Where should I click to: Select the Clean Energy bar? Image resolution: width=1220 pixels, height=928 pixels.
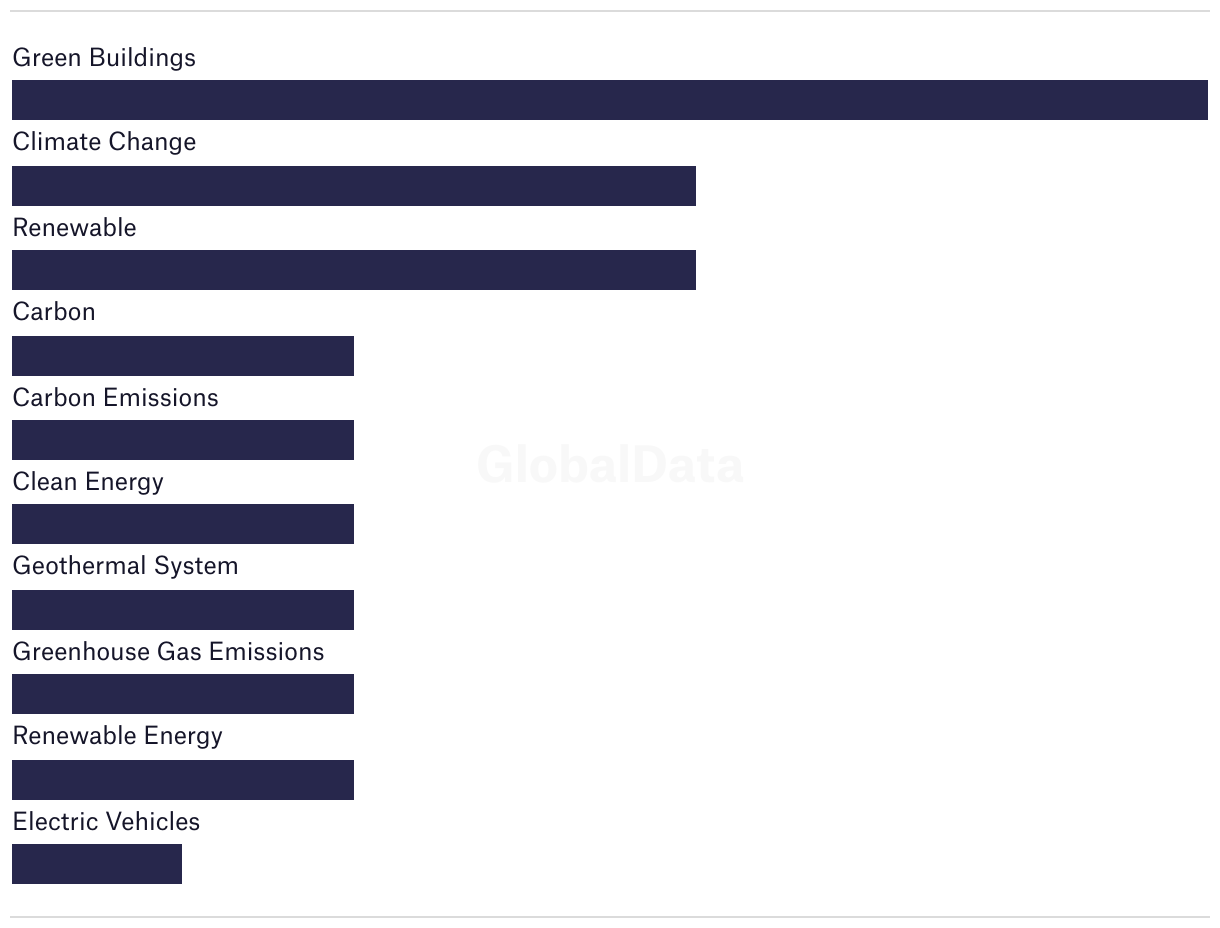(x=183, y=524)
